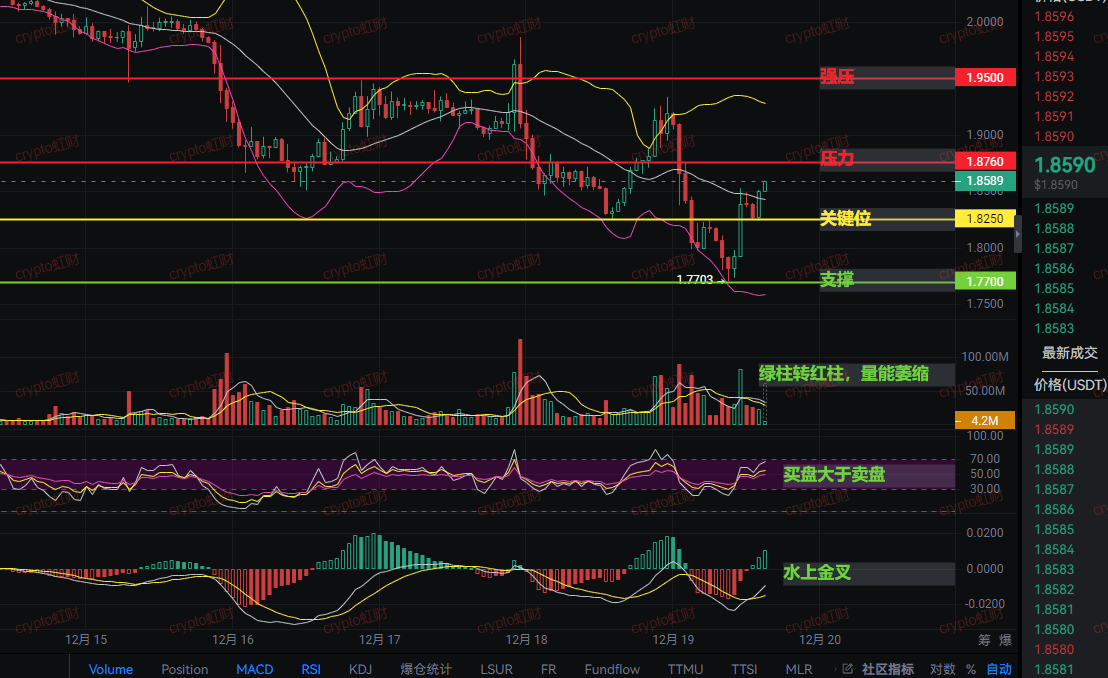The height and width of the screenshot is (678, 1108).
Task: Open the 最新成交 latest trades tab
Action: 1070,353
